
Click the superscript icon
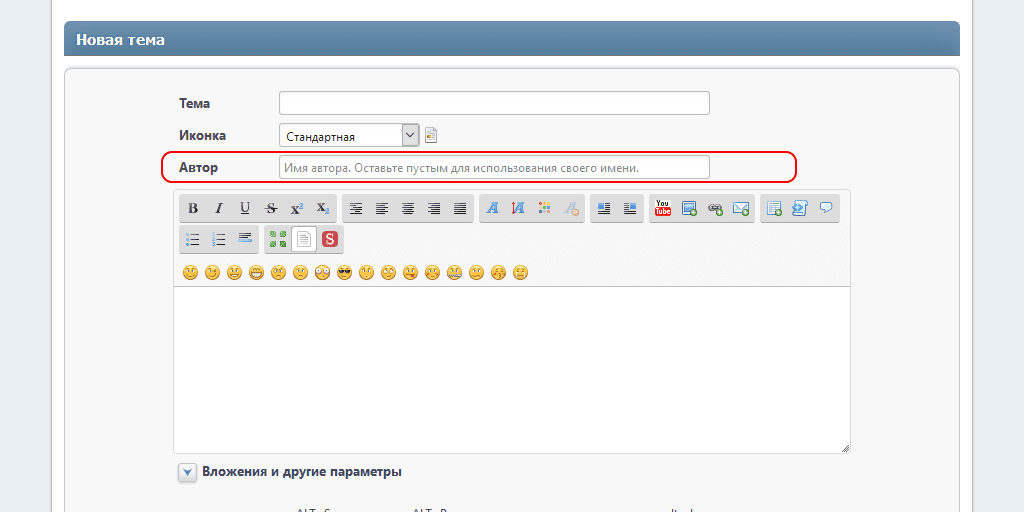pos(297,209)
